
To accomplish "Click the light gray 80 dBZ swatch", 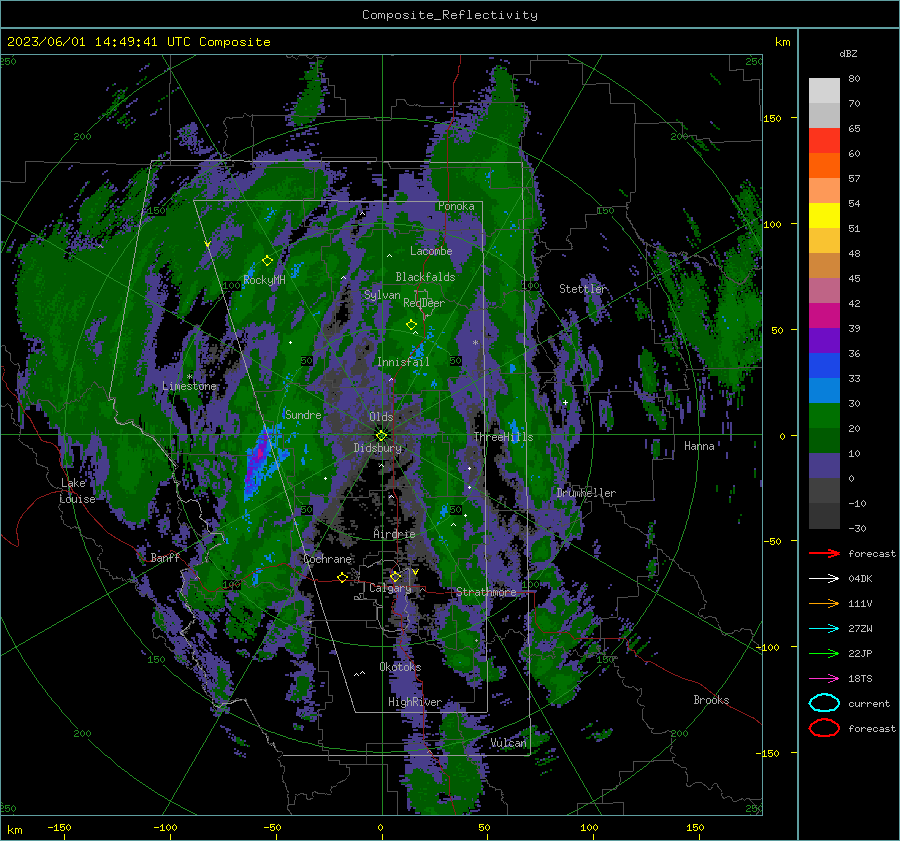I will [x=824, y=91].
